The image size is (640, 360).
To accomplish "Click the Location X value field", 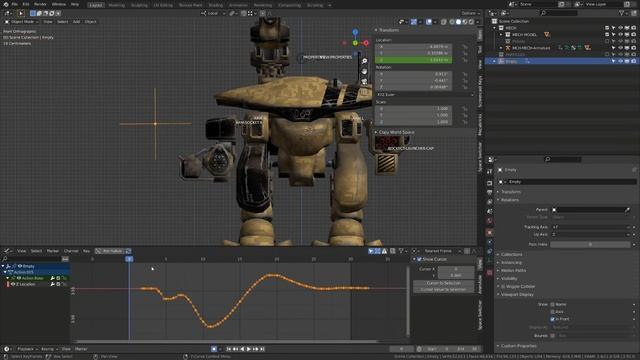I will pyautogui.click(x=413, y=47).
